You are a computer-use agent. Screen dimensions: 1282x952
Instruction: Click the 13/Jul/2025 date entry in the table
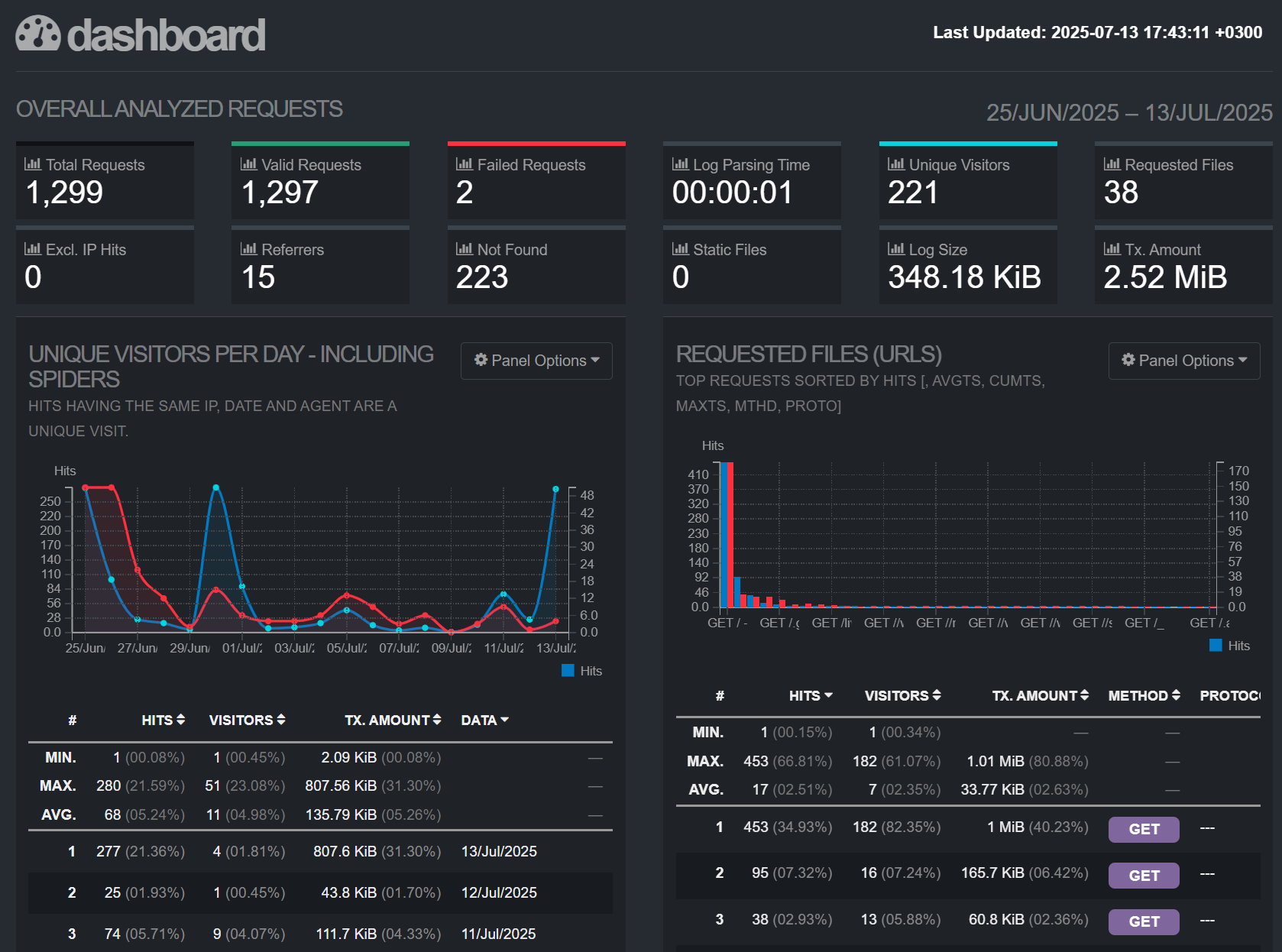click(x=500, y=851)
